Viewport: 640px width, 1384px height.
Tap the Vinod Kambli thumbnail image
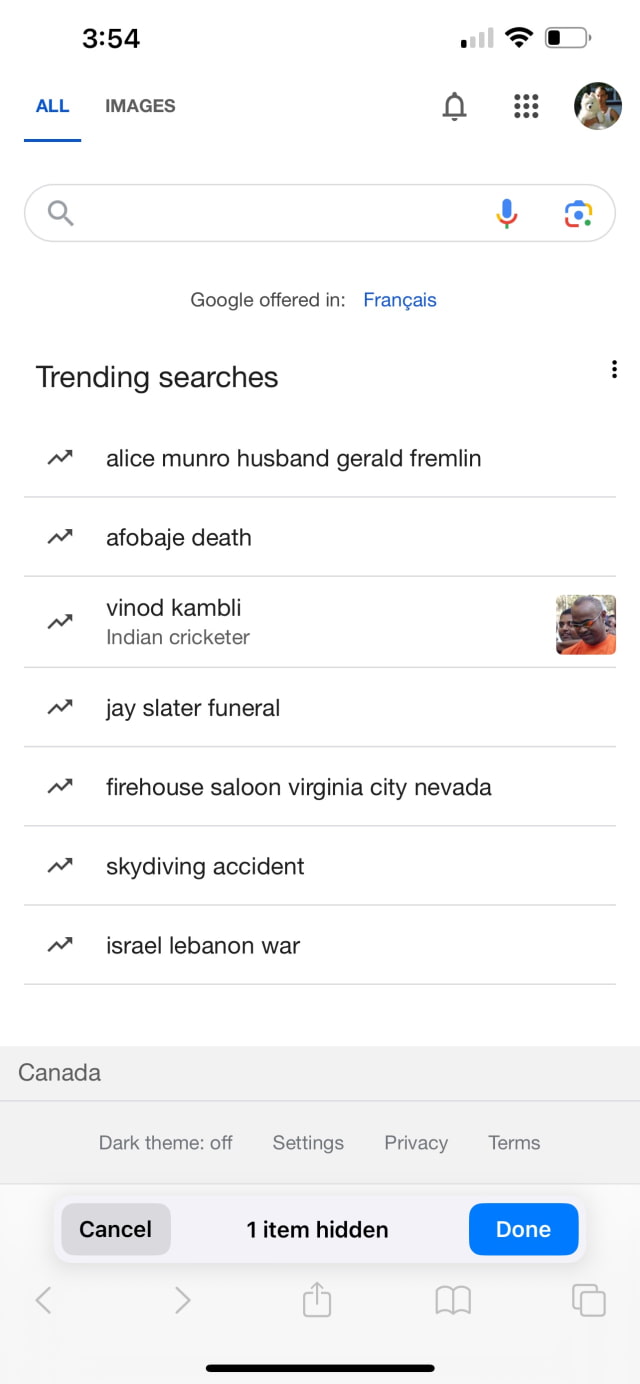[586, 625]
